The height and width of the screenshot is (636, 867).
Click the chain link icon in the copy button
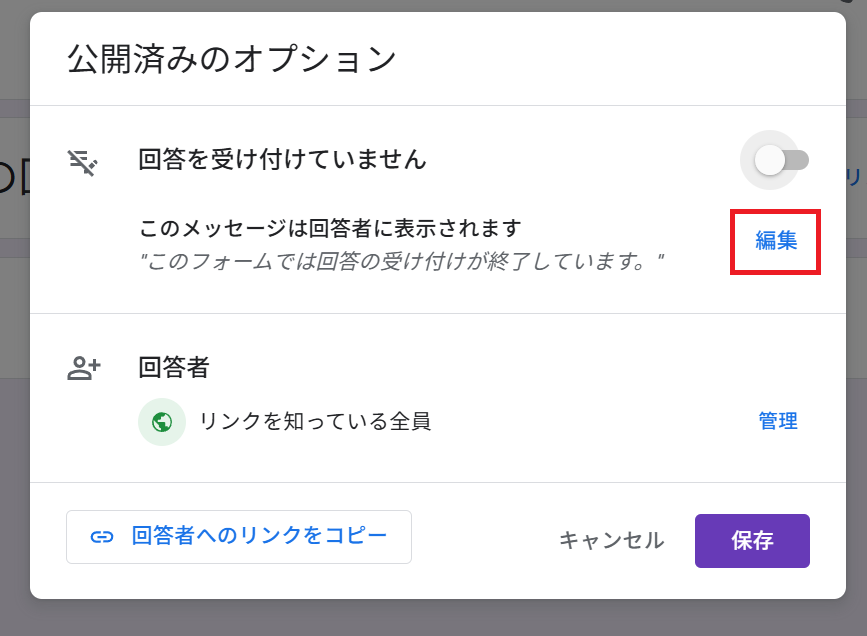[102, 537]
